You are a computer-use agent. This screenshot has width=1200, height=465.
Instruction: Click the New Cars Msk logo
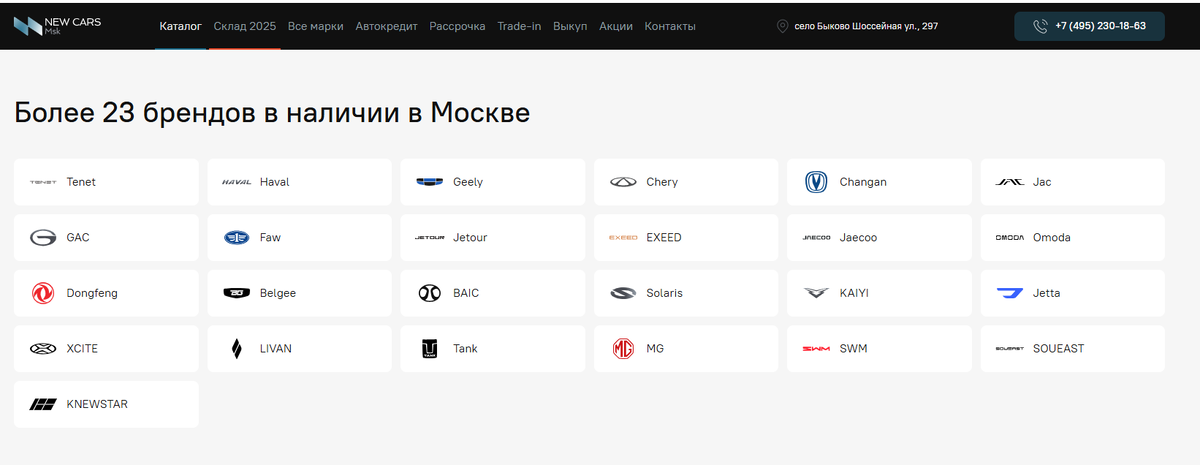tap(58, 25)
